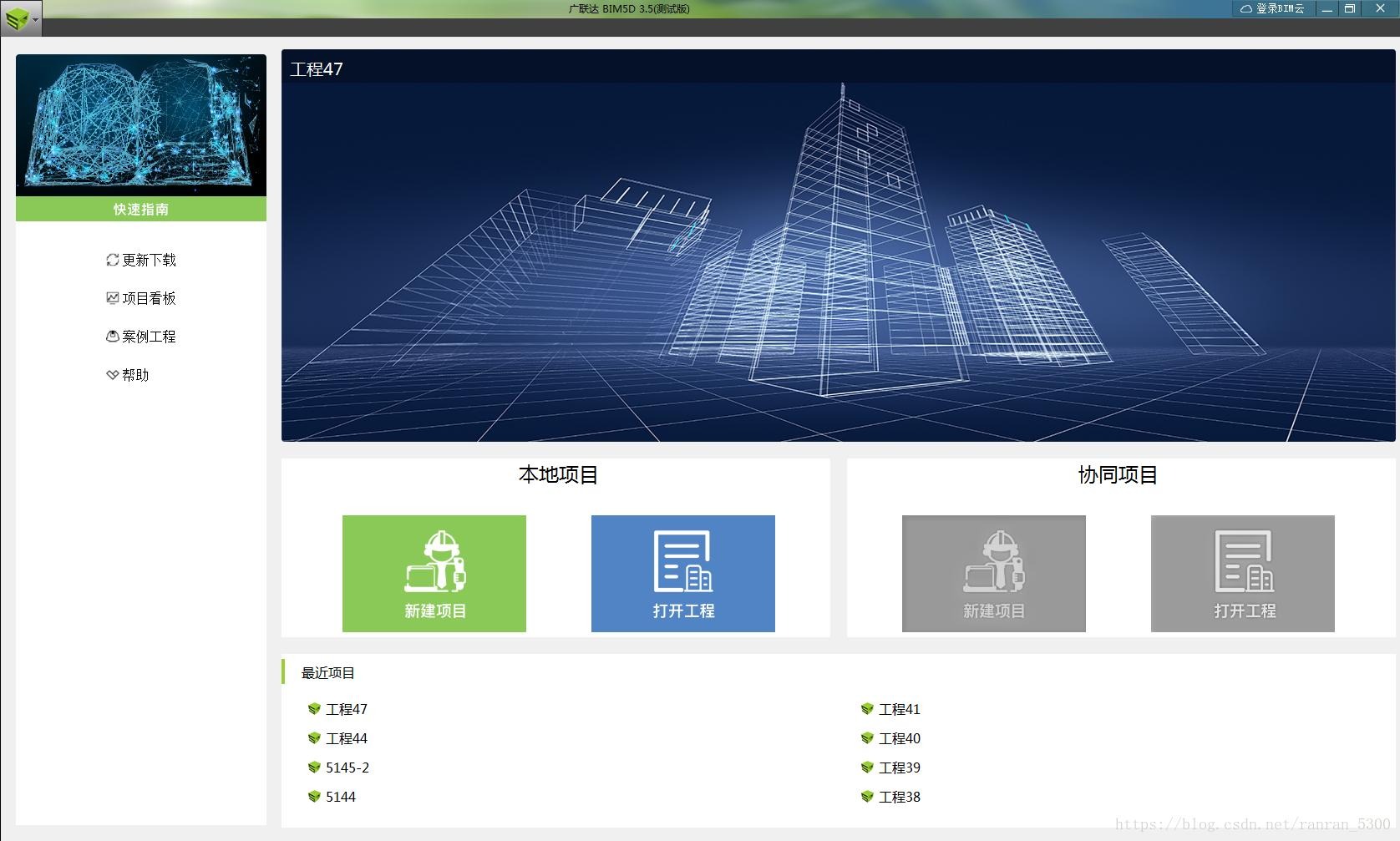1400x841 pixels.
Task: Click the 登录BIM云 cloud login button
Action: coord(1272,8)
